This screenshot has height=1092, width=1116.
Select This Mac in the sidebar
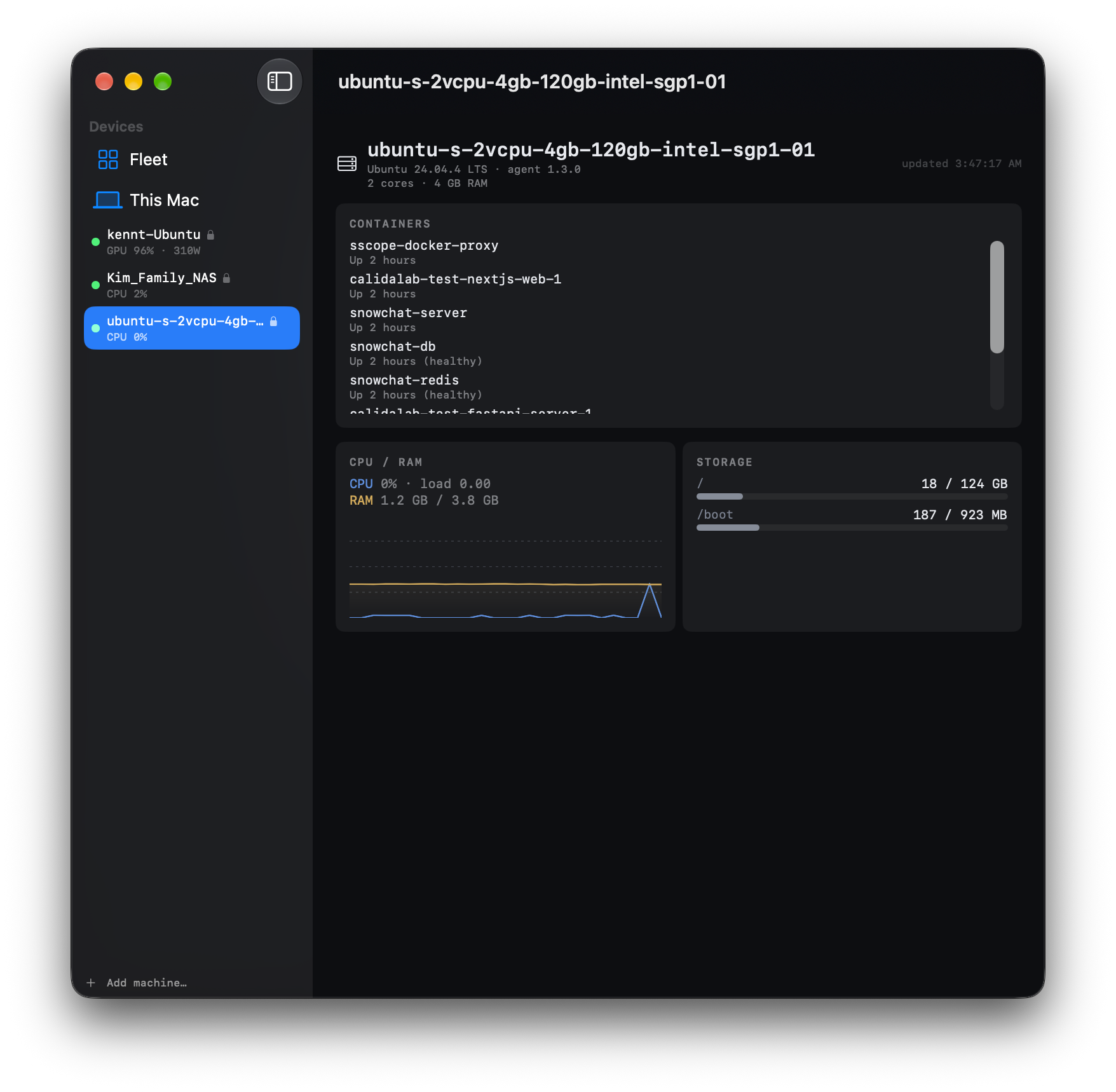tap(191, 200)
